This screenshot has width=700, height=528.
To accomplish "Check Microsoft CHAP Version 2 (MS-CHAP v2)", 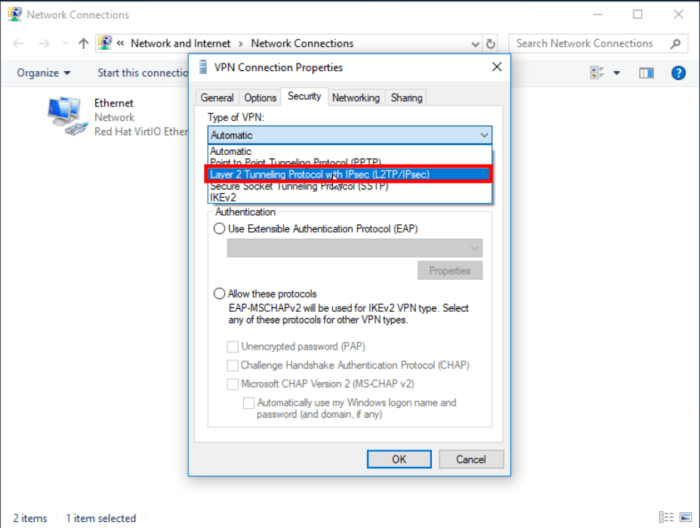I will coord(233,384).
